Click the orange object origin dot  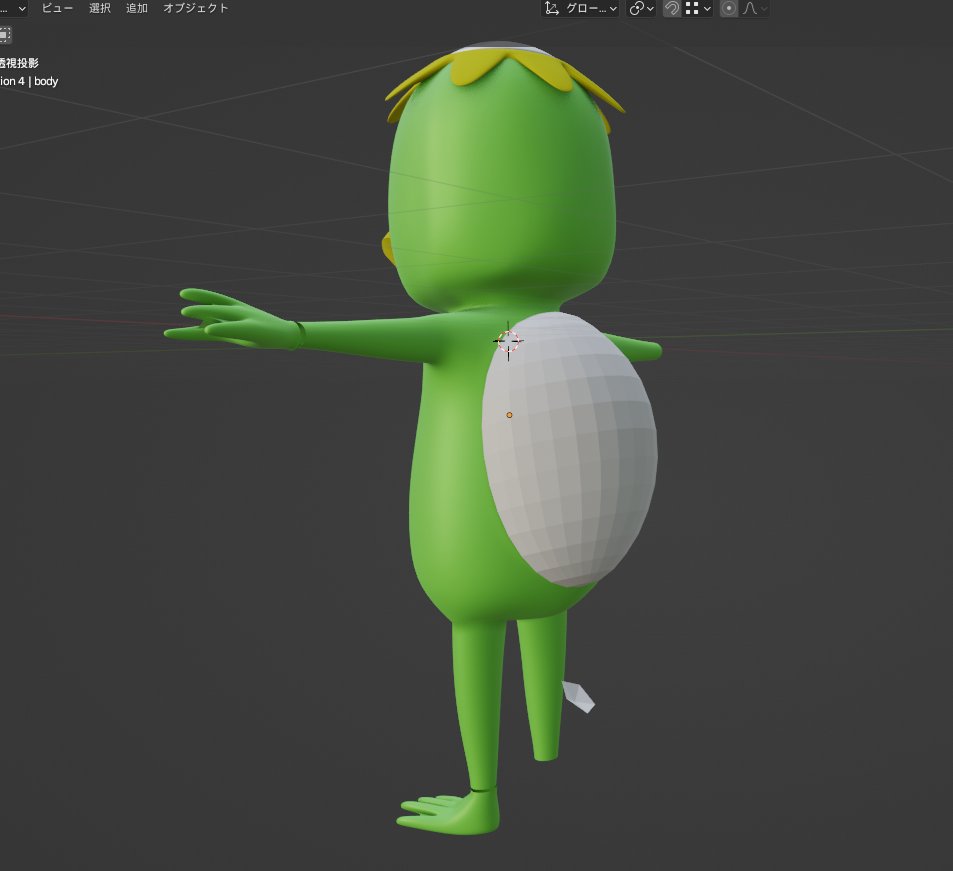[x=509, y=415]
